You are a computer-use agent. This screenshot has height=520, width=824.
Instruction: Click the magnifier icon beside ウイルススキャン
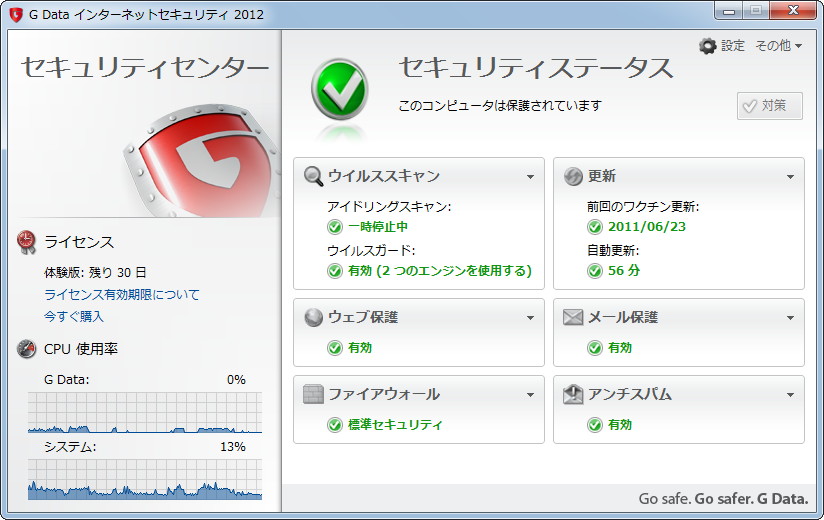click(314, 176)
